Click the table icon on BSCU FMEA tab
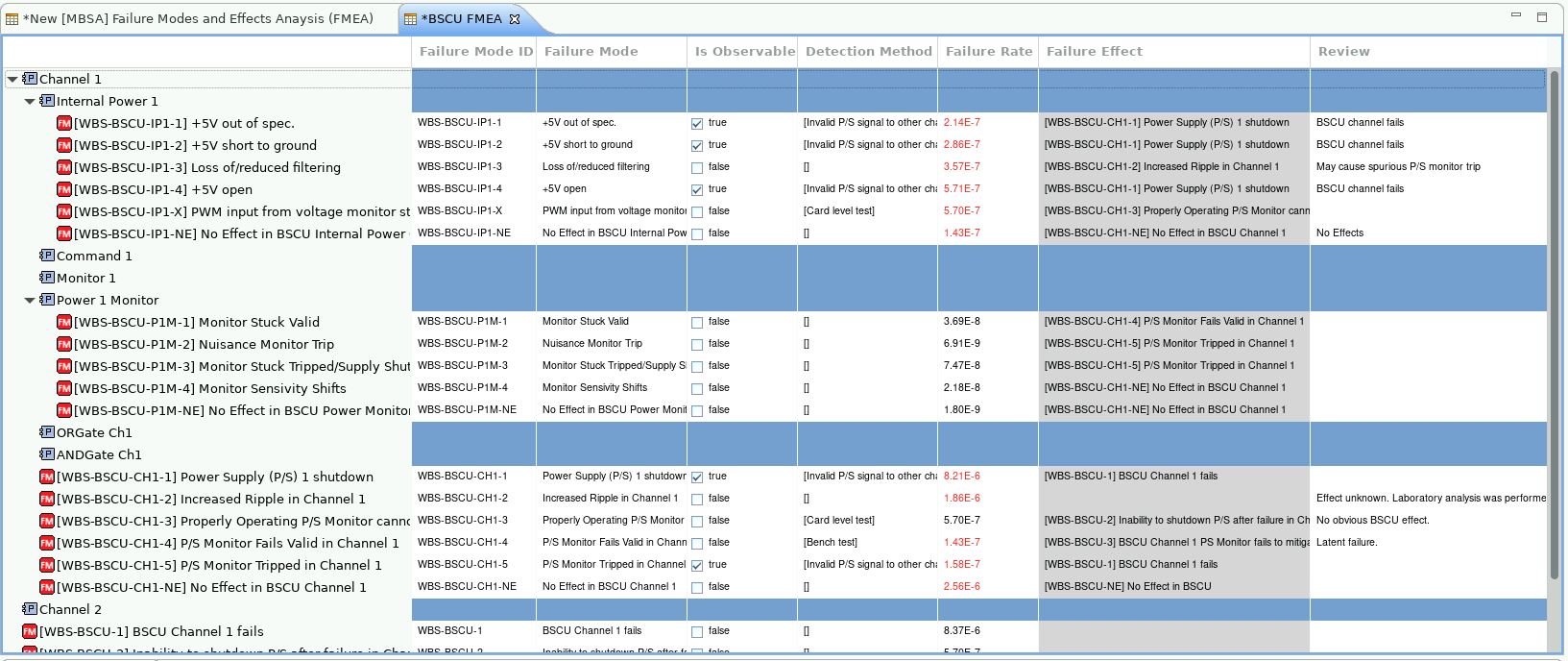The image size is (1568, 661). pyautogui.click(x=410, y=19)
